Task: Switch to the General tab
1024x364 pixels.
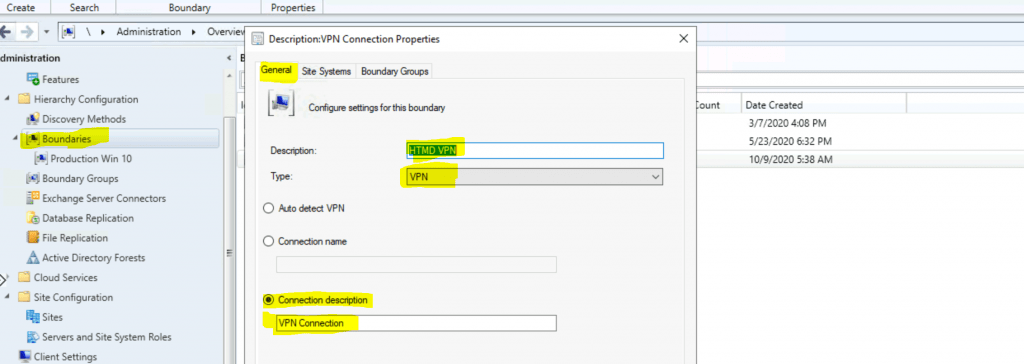Action: click(x=276, y=71)
